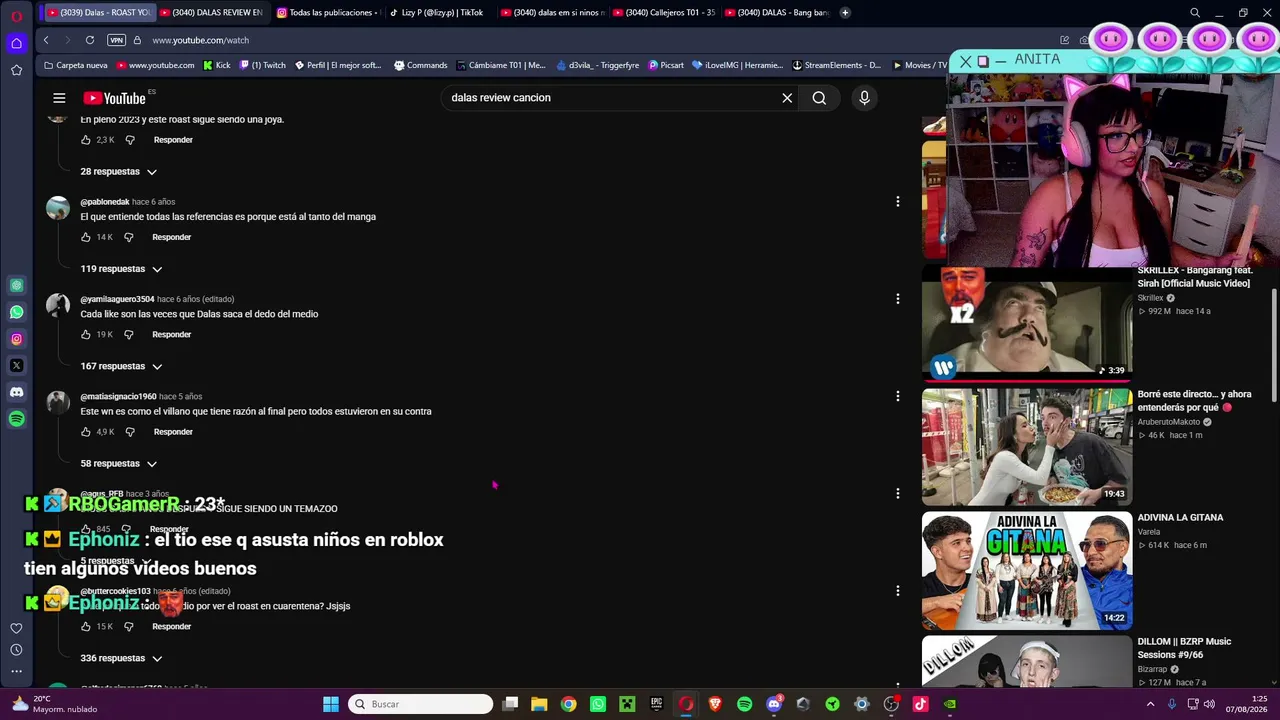The image size is (1280, 720).
Task: Reply to @yamilaaguero3504's comment
Action: tap(171, 334)
